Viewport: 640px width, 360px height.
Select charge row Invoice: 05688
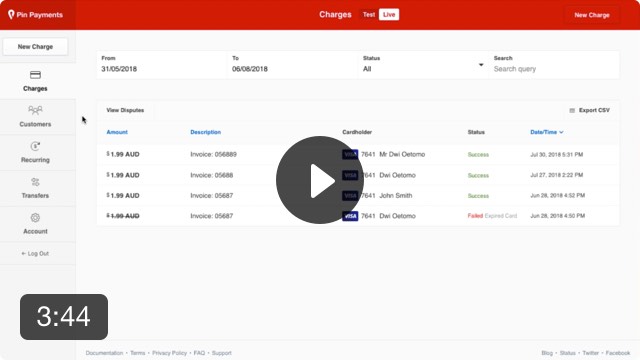[358, 175]
